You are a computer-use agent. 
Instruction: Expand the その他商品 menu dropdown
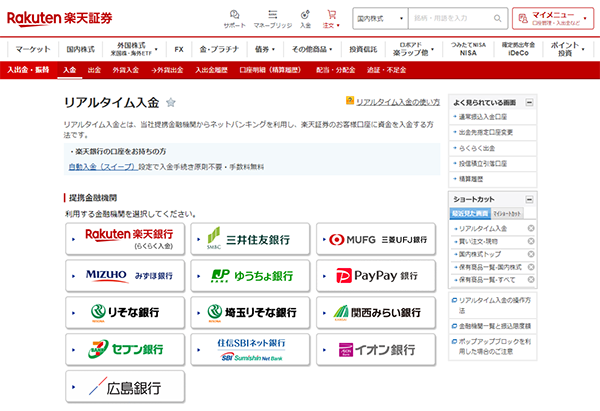click(312, 49)
